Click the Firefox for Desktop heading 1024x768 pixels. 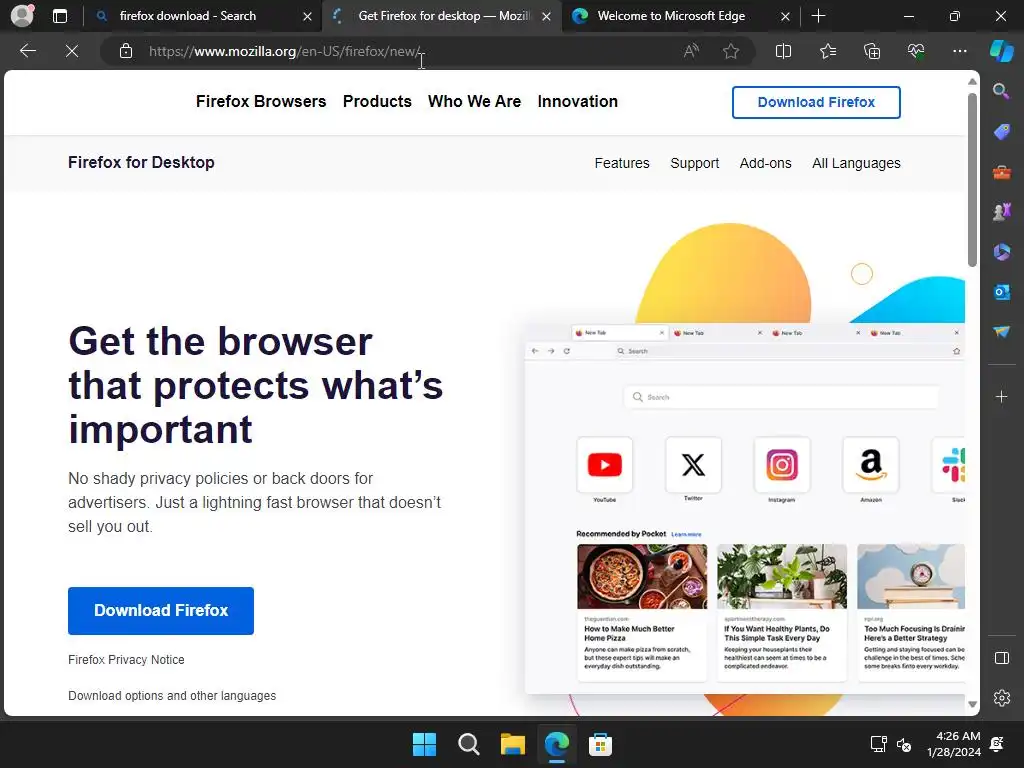pos(141,162)
